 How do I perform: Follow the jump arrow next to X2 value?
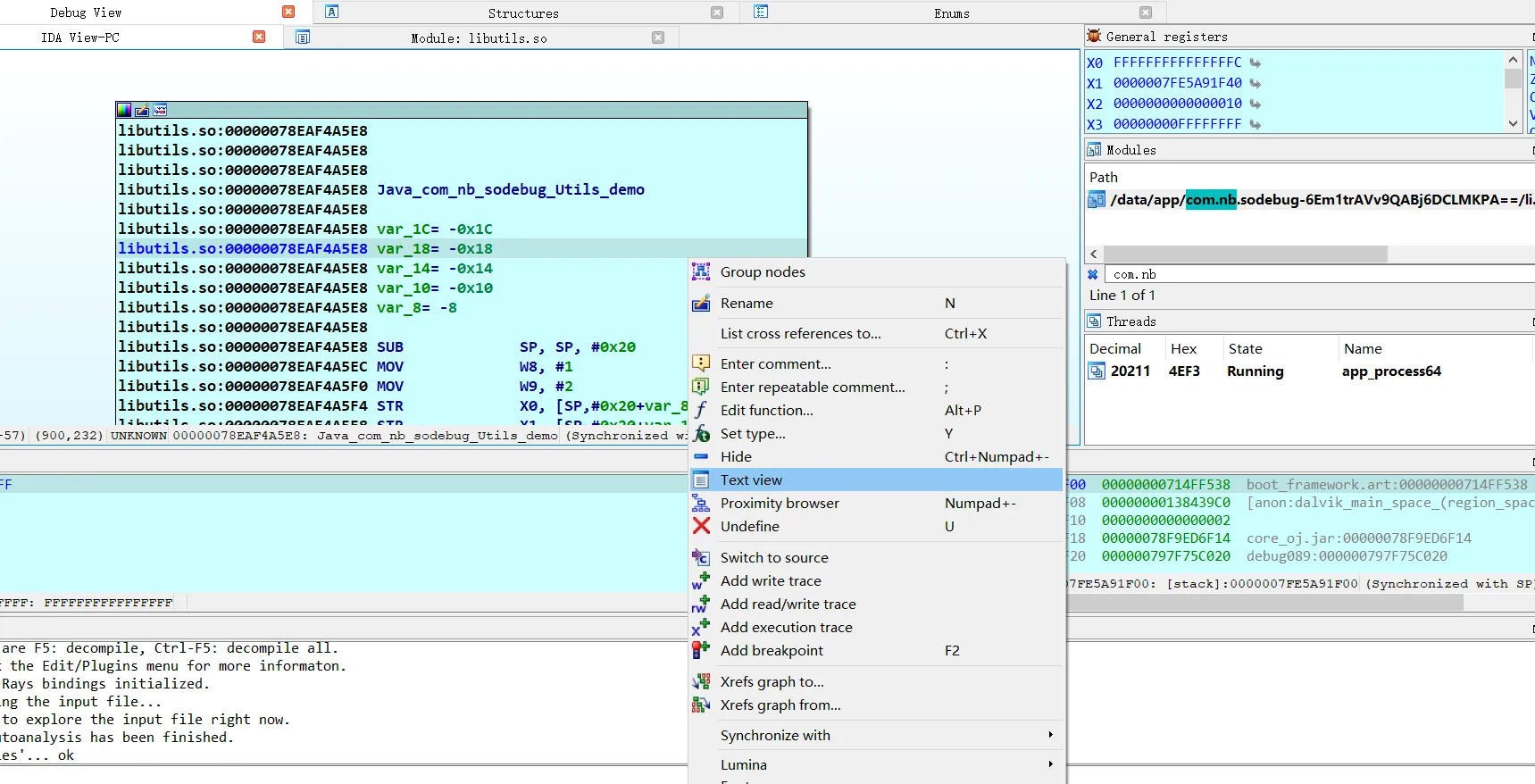1256,104
